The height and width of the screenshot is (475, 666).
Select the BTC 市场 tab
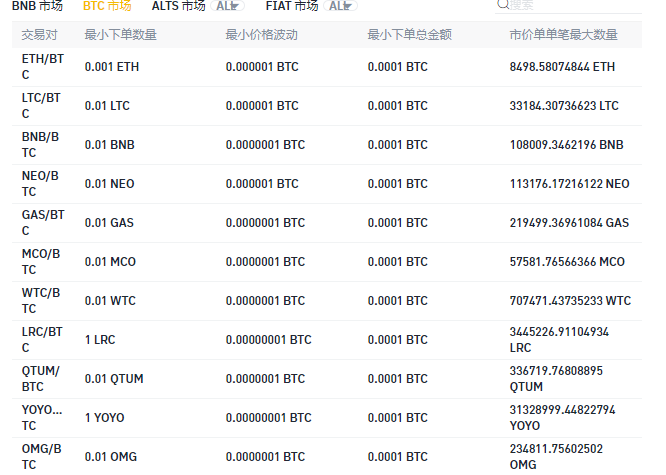106,6
